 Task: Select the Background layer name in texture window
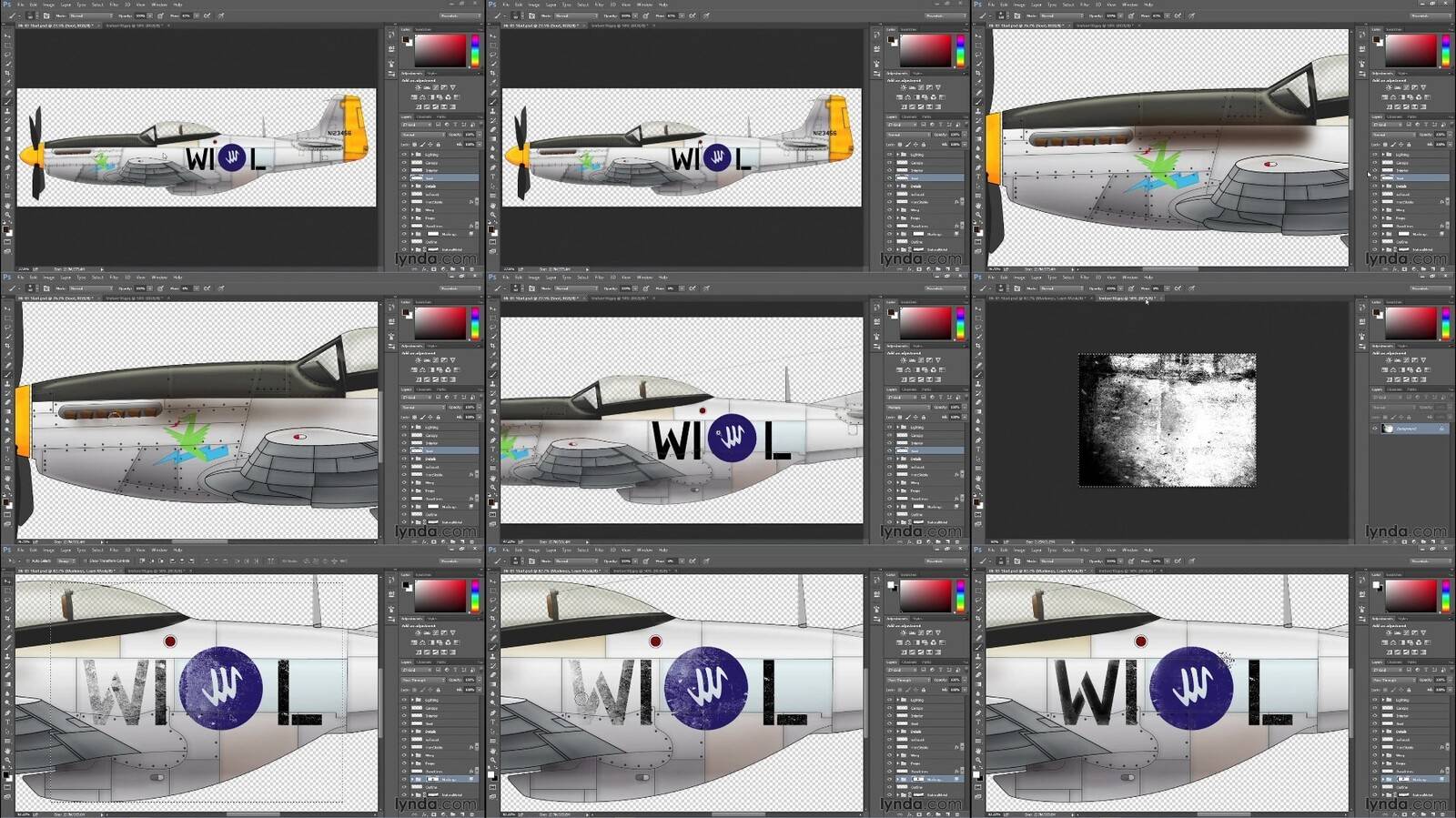pos(1409,428)
